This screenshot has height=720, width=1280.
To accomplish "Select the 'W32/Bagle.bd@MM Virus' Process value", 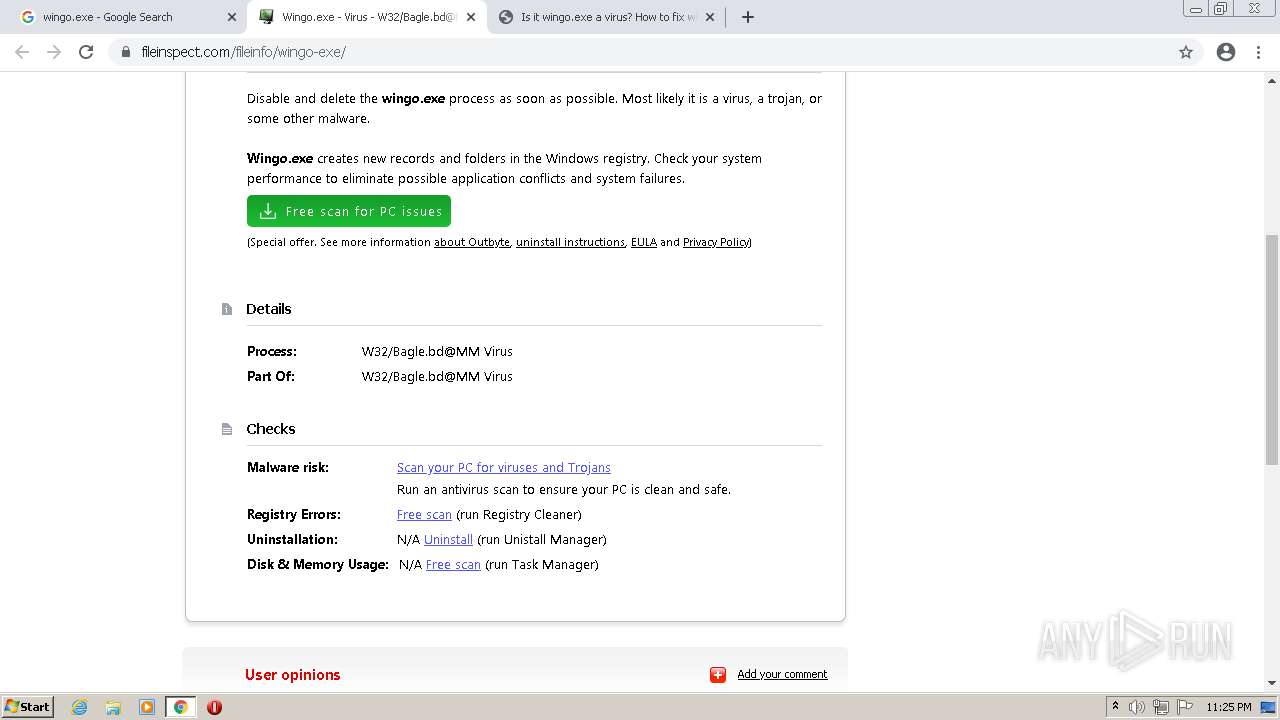I will click(x=437, y=351).
